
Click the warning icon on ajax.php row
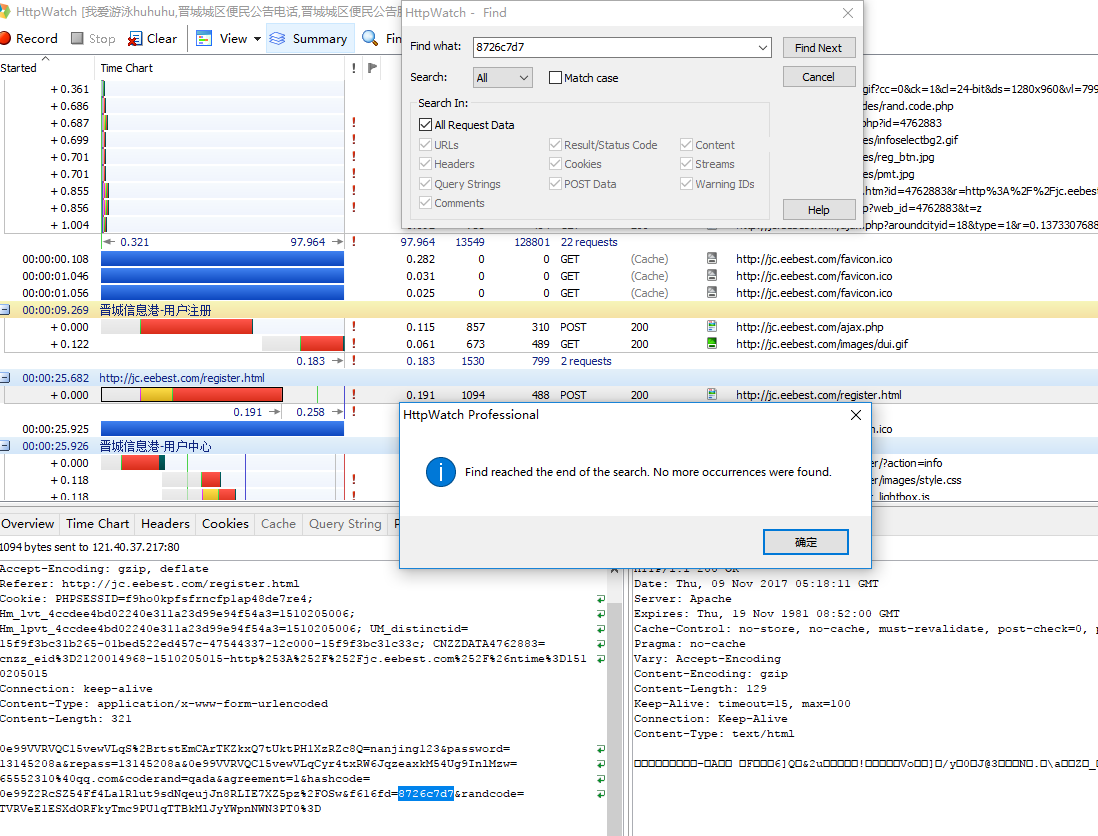click(353, 327)
